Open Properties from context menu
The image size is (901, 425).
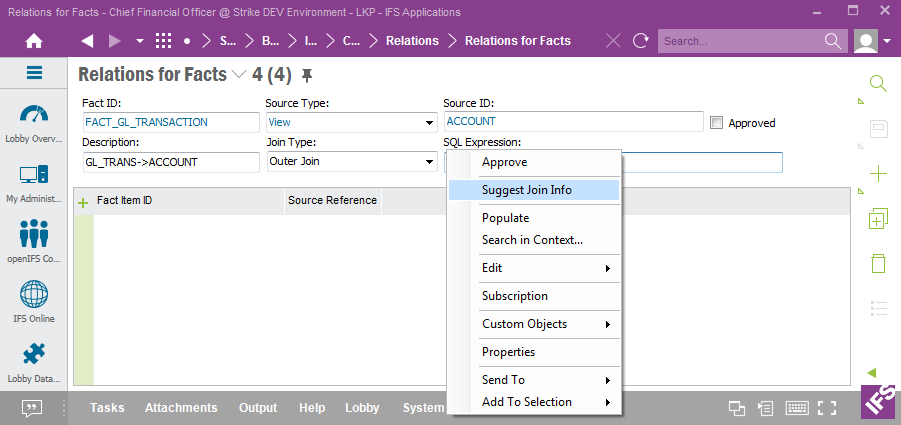[x=534, y=352]
